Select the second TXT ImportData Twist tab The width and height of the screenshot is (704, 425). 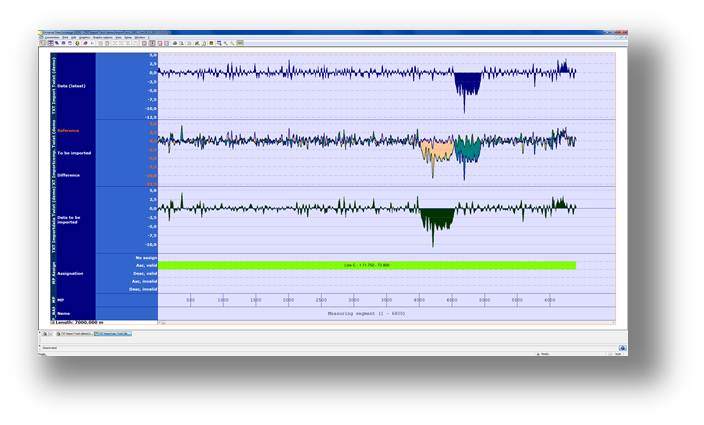(112, 333)
